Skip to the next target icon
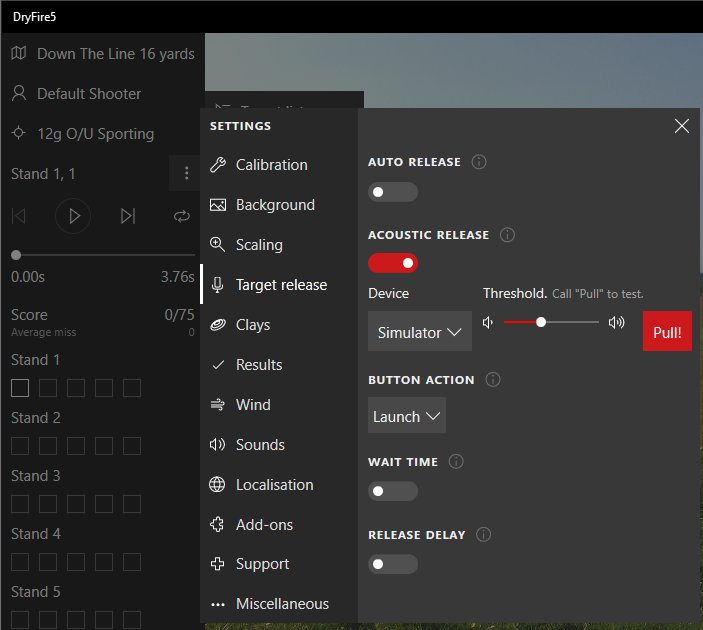 click(x=127, y=215)
